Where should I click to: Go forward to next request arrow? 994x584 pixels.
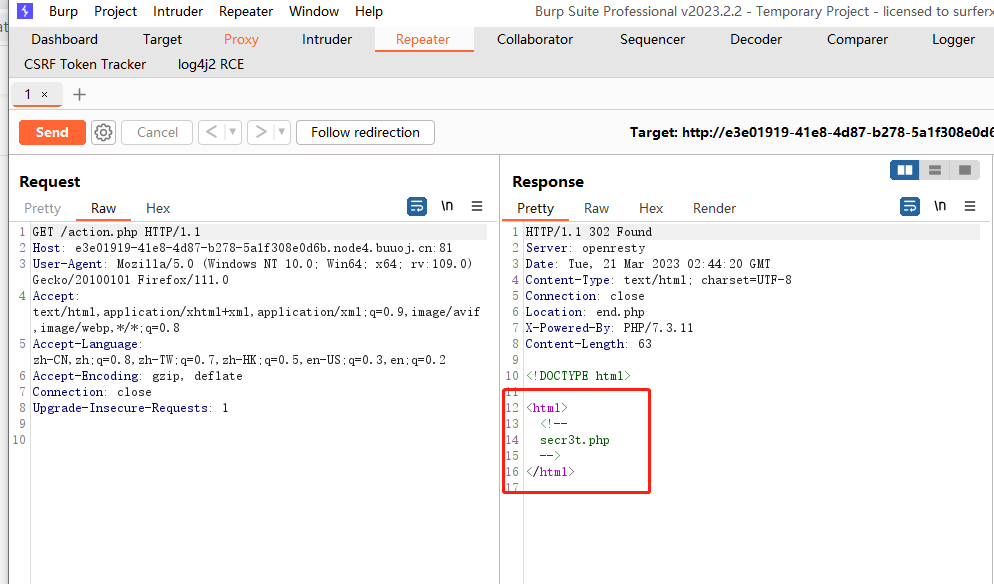pos(261,132)
